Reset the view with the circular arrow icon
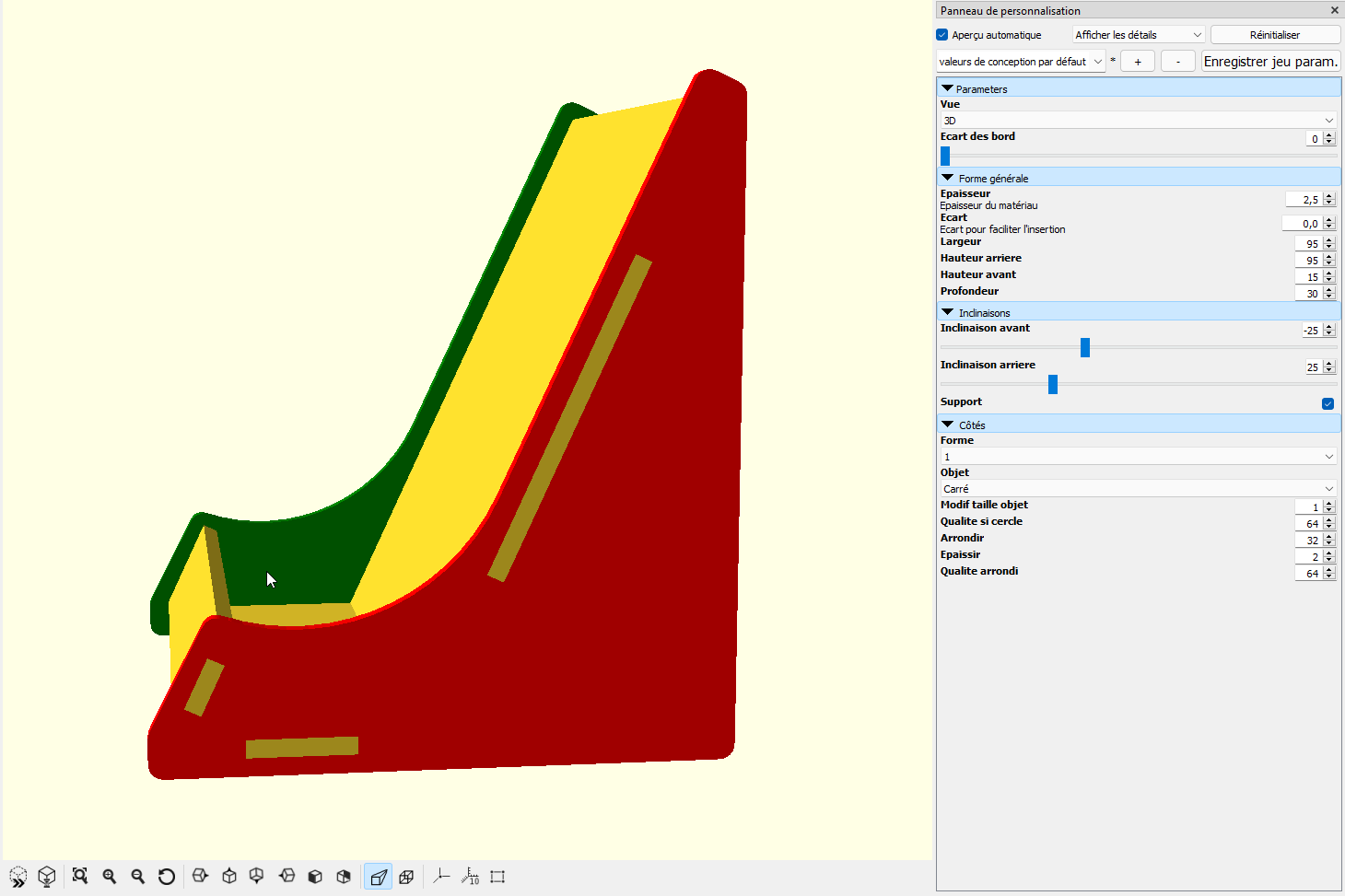Screen dimensions: 1345x896 (x=167, y=877)
